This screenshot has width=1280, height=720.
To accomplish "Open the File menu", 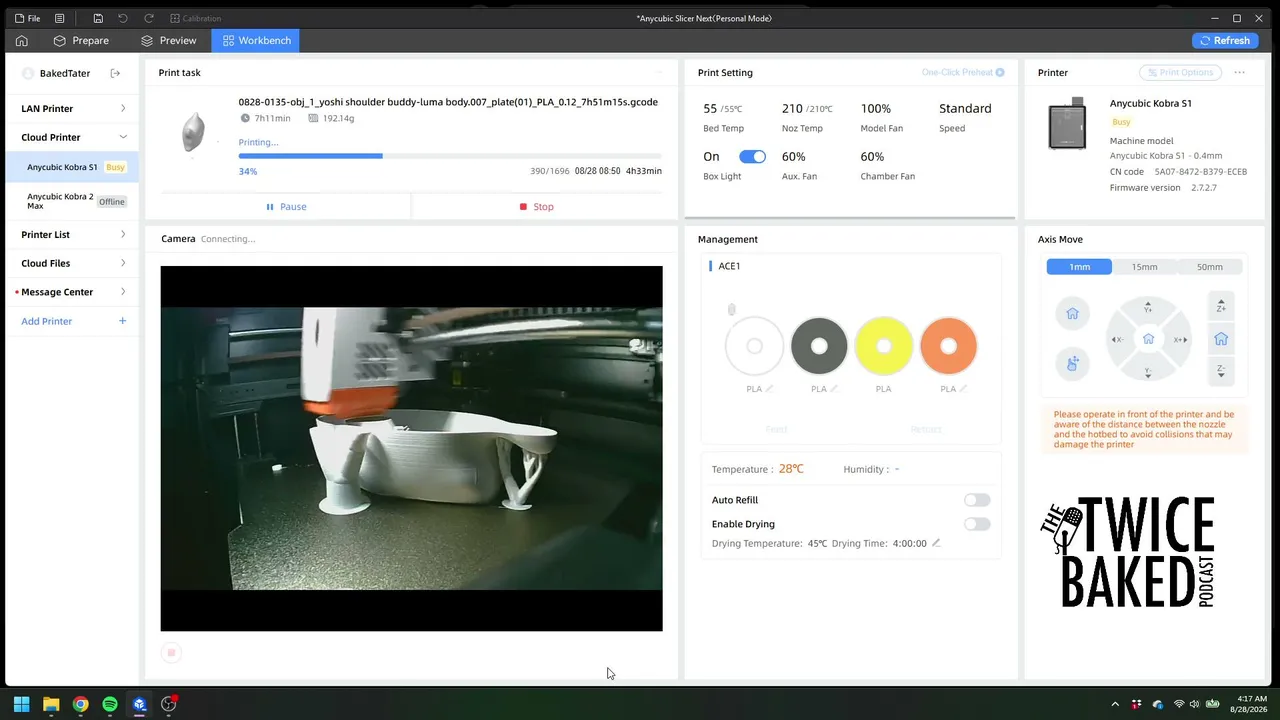I will 27,18.
